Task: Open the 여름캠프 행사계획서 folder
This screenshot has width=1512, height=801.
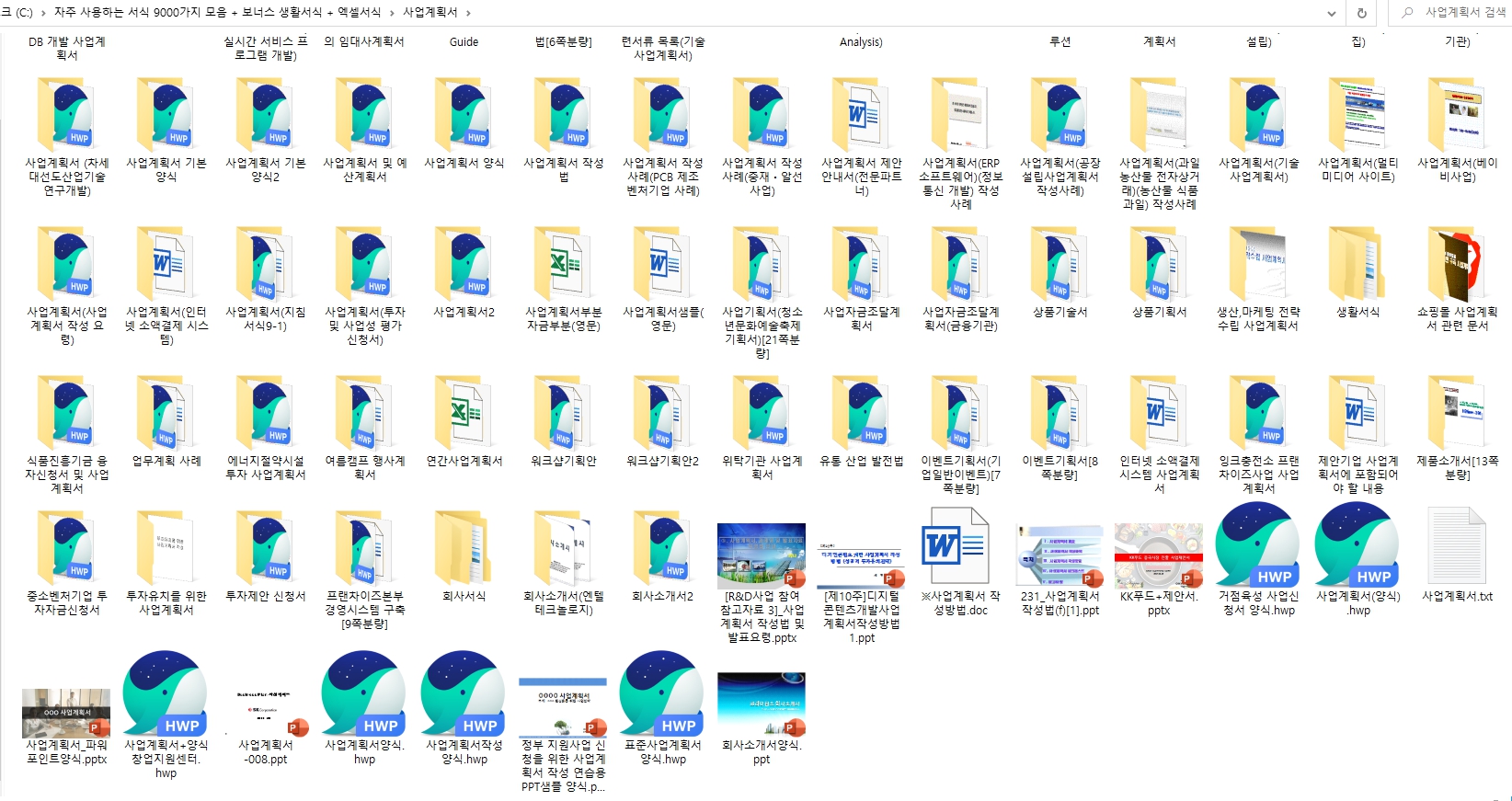Action: 364,413
